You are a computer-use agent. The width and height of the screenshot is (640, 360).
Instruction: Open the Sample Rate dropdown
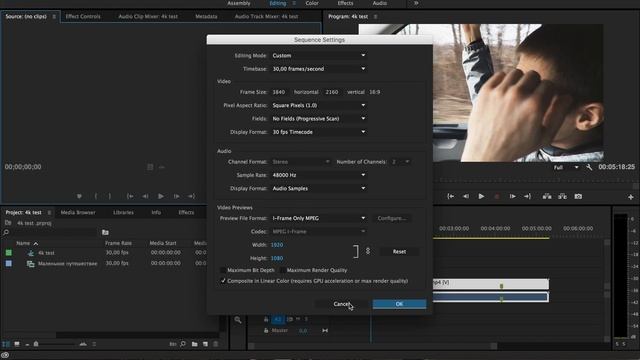coord(319,175)
